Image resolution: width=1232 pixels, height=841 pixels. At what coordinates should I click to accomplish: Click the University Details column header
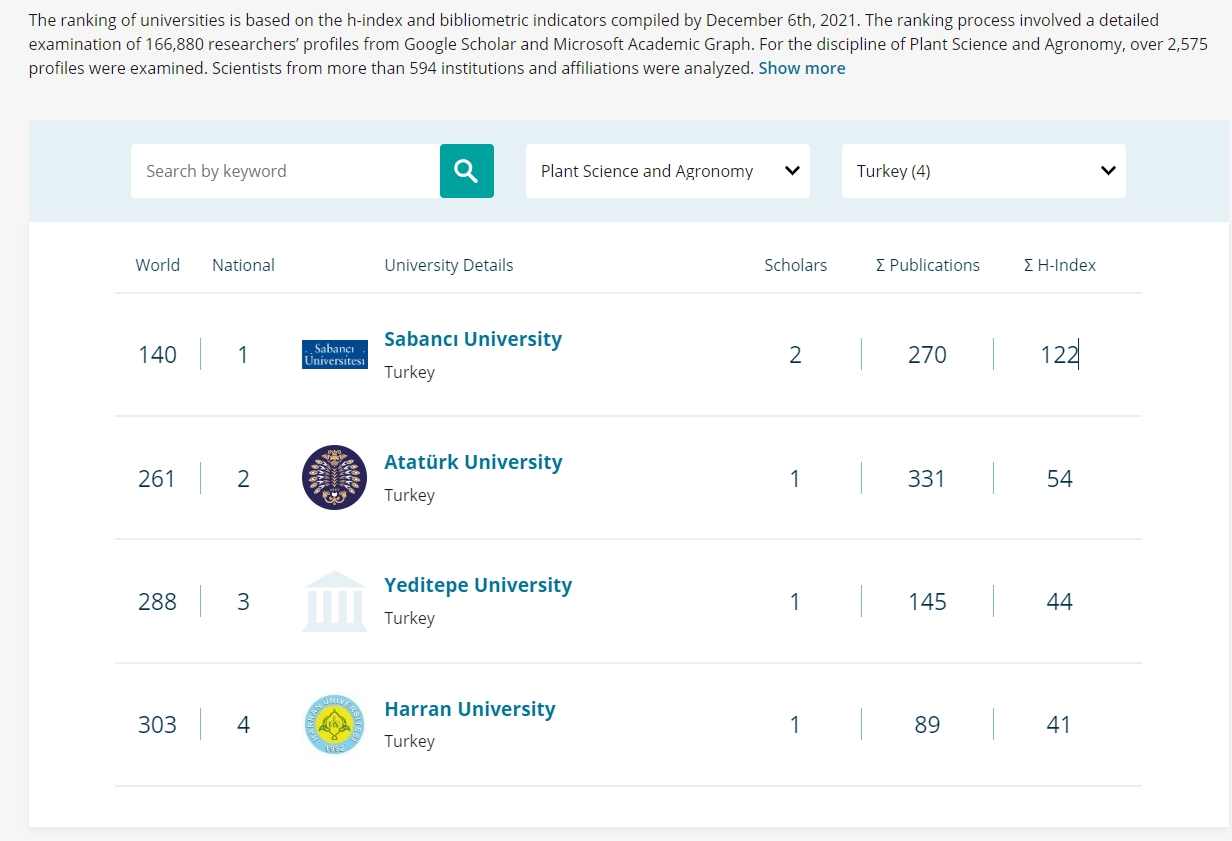449,265
